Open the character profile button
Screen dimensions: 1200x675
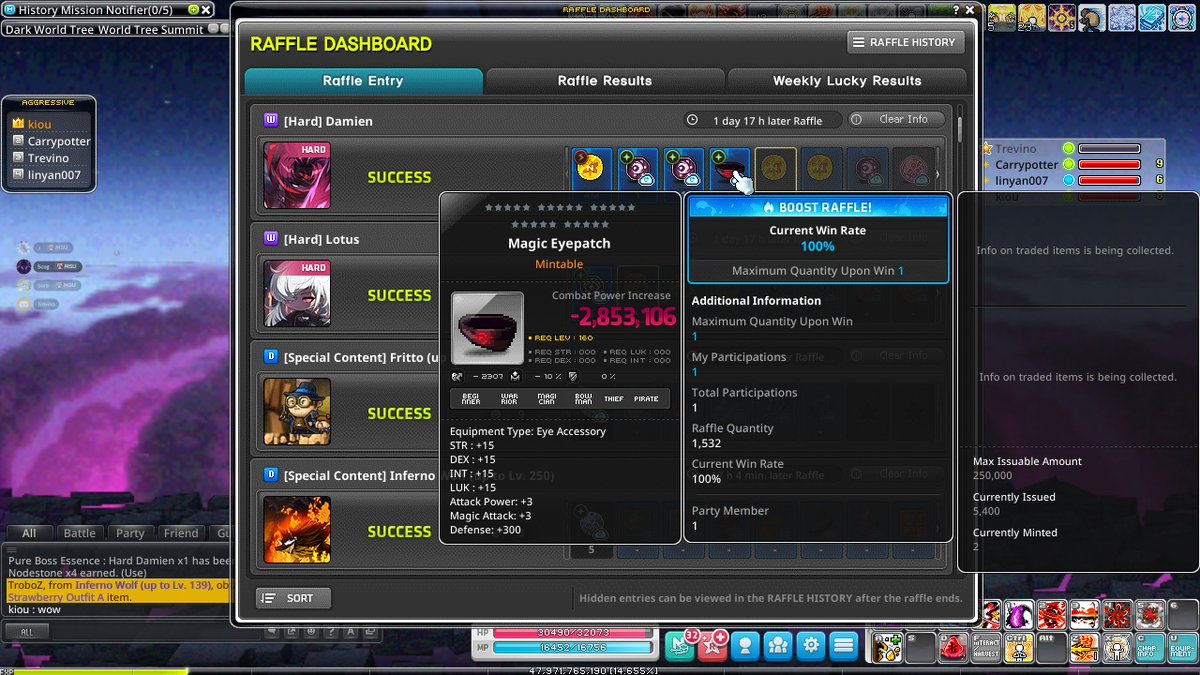coord(745,645)
